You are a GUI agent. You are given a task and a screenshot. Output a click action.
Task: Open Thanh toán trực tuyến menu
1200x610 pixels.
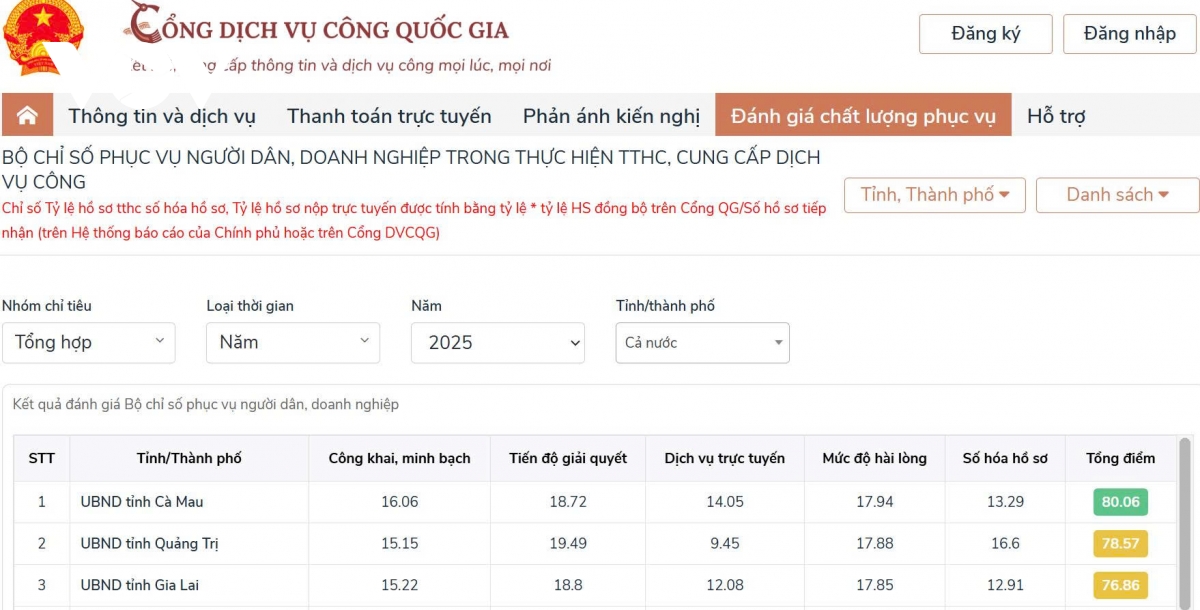click(389, 116)
